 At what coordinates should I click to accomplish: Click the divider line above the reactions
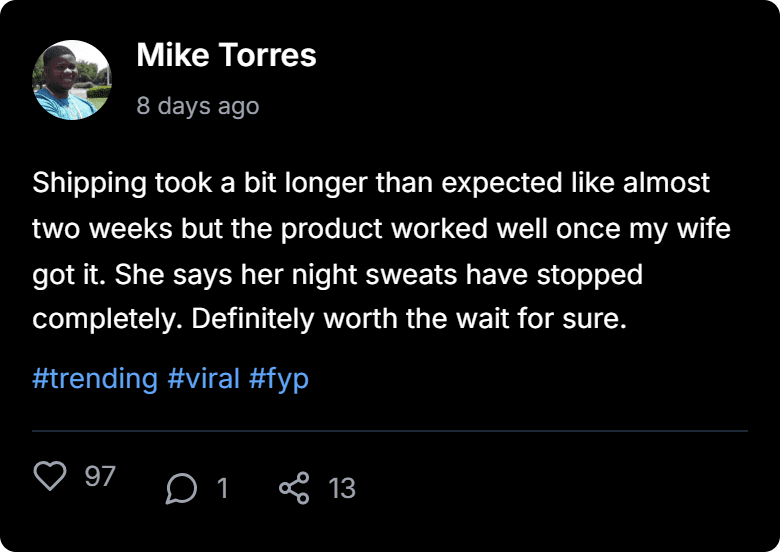coord(390,431)
